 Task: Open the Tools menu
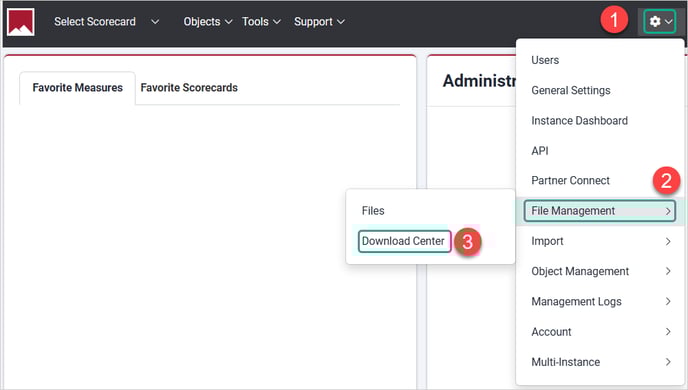tap(261, 21)
